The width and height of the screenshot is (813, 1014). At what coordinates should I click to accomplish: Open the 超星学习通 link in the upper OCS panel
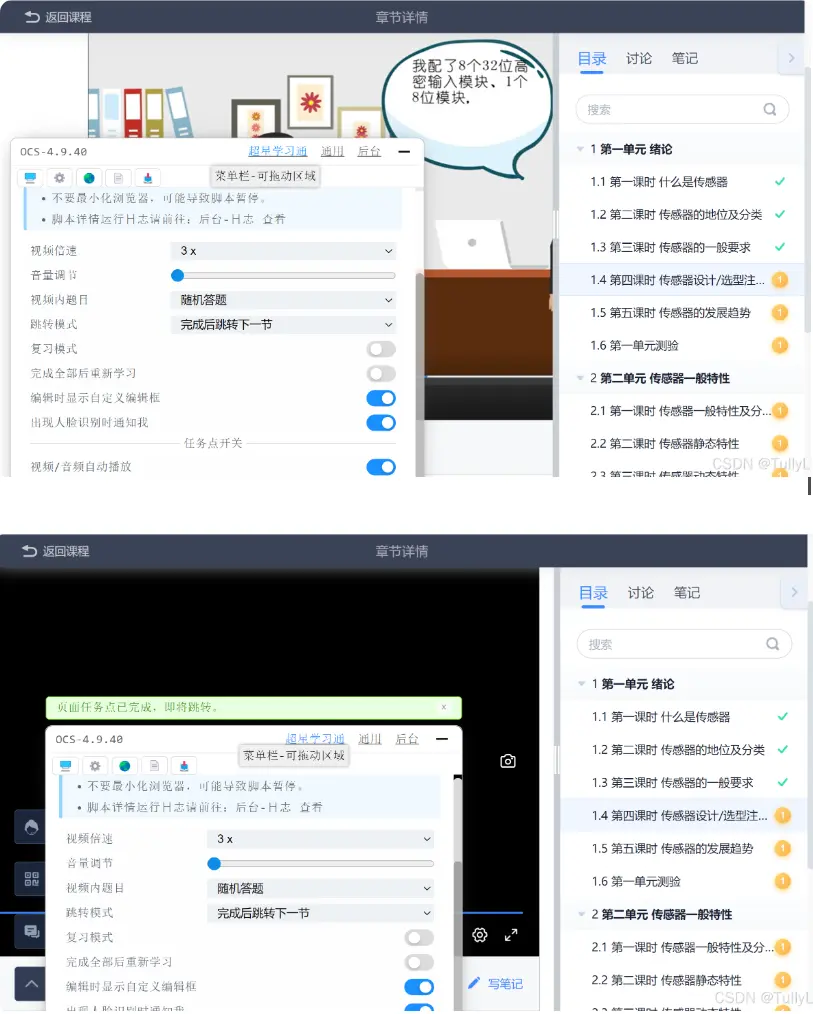[x=278, y=151]
